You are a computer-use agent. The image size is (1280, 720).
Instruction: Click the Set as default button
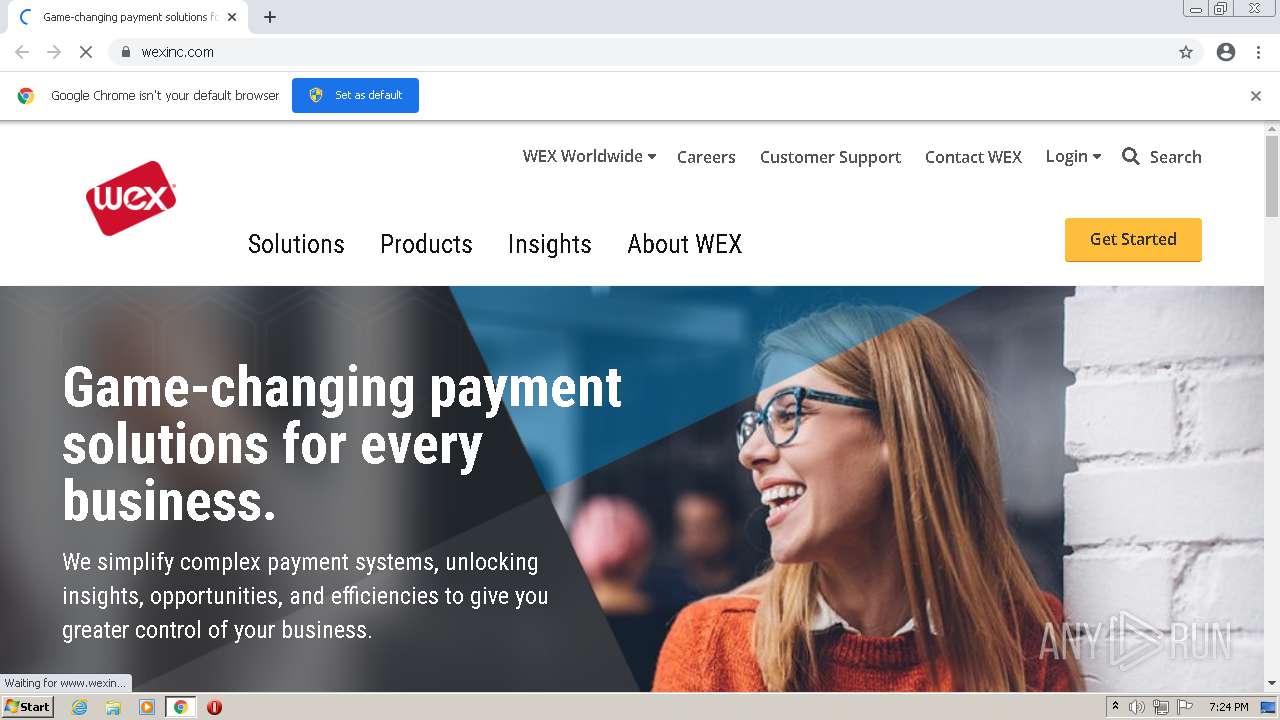coord(355,95)
